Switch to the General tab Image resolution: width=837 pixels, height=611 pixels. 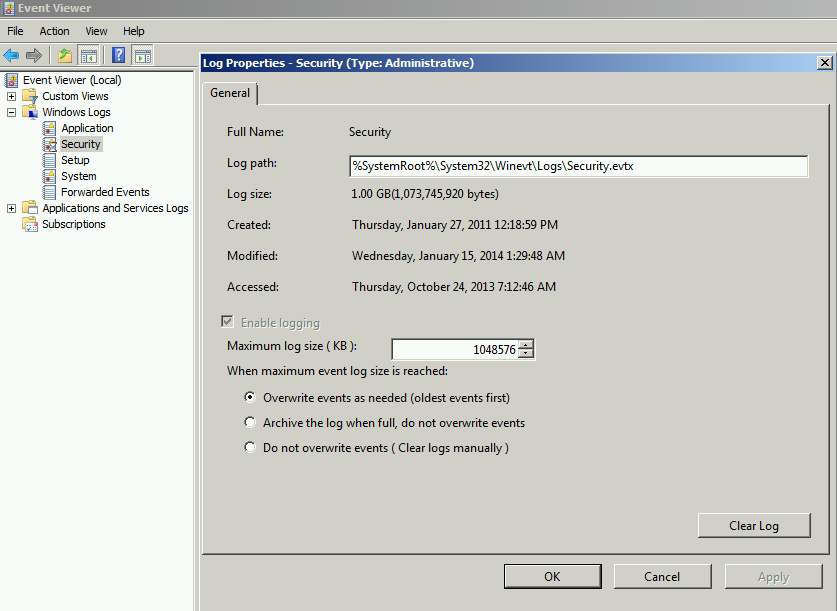[x=230, y=93]
